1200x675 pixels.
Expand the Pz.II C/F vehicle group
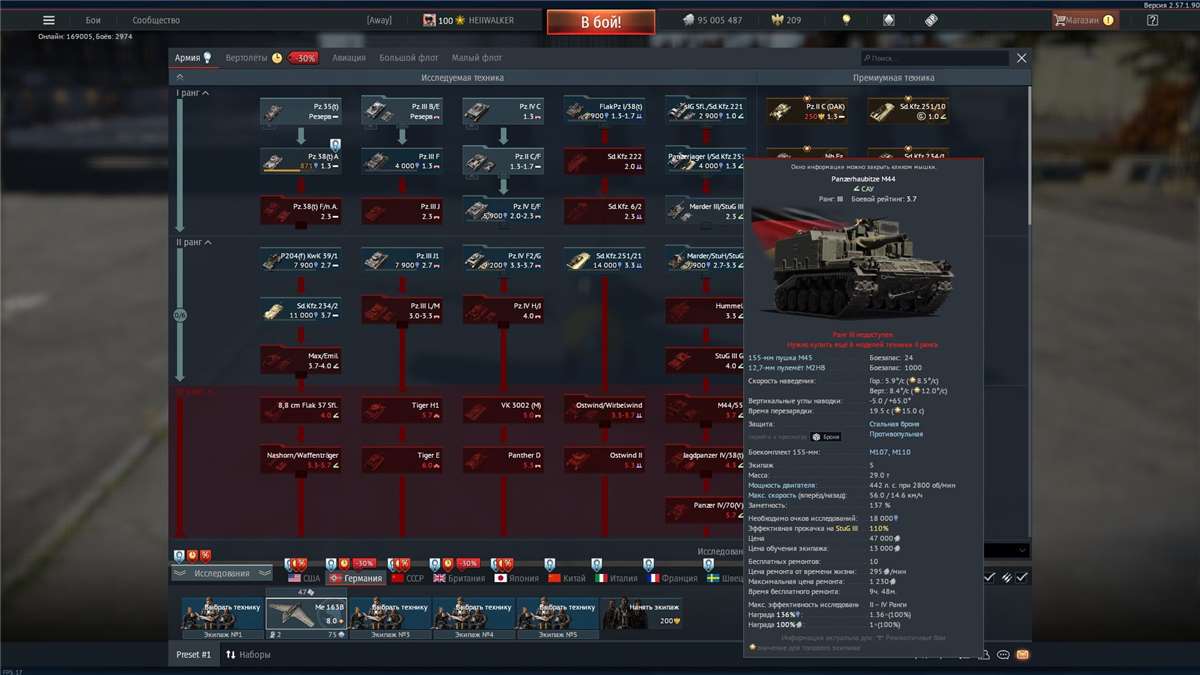[503, 161]
